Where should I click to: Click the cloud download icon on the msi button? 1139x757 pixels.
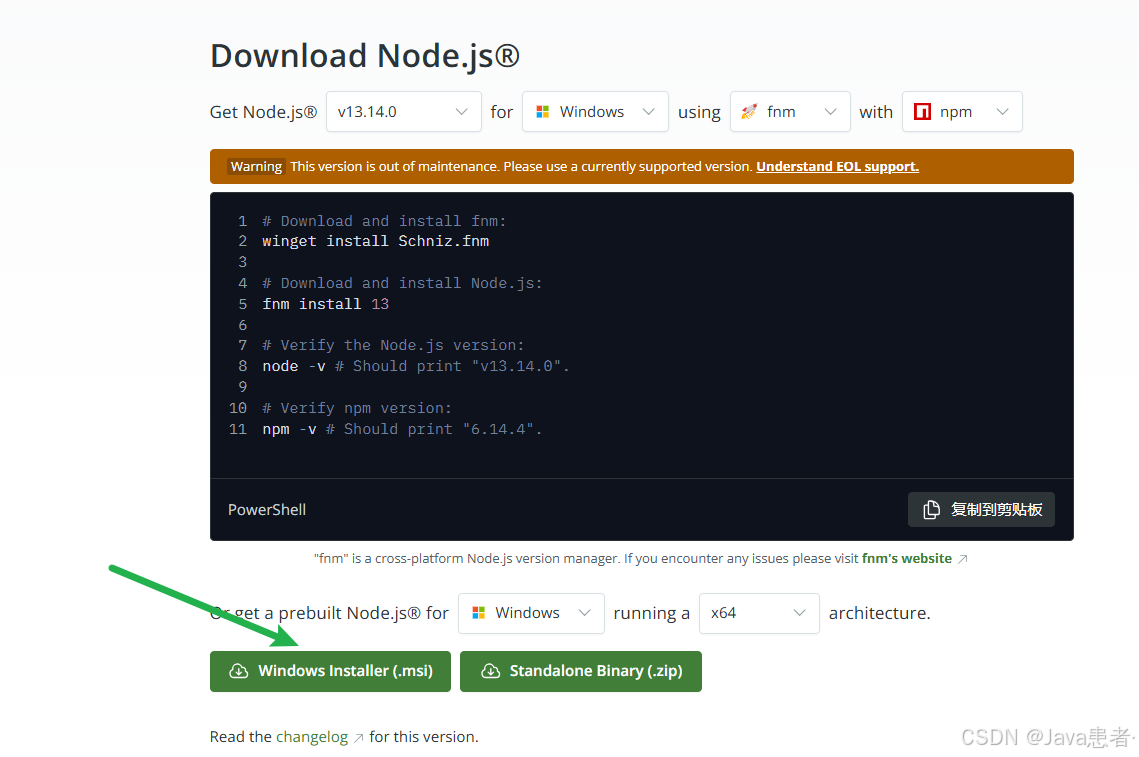point(238,671)
